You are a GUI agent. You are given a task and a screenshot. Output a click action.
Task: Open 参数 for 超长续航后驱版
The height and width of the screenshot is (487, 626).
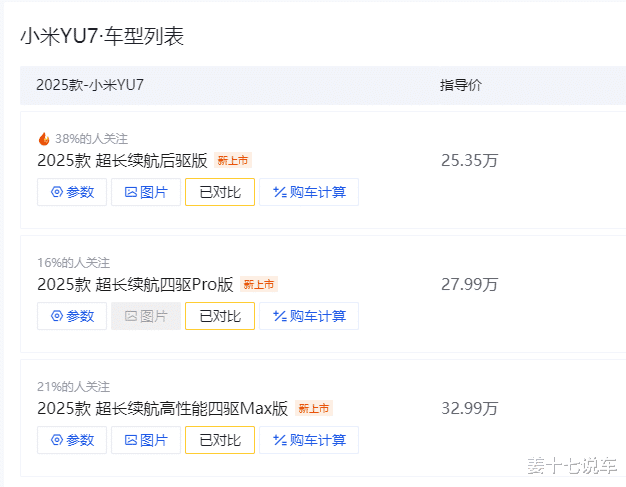(72, 192)
